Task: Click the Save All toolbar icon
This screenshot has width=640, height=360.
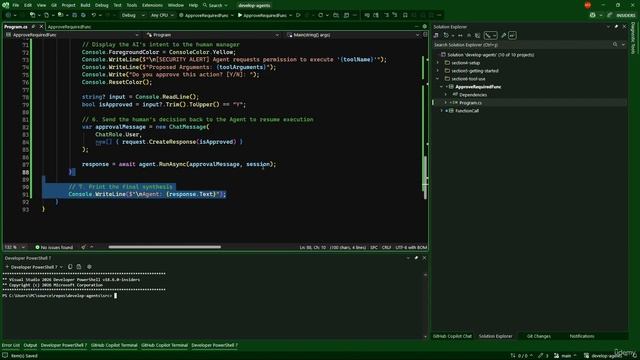Action: 83,15
